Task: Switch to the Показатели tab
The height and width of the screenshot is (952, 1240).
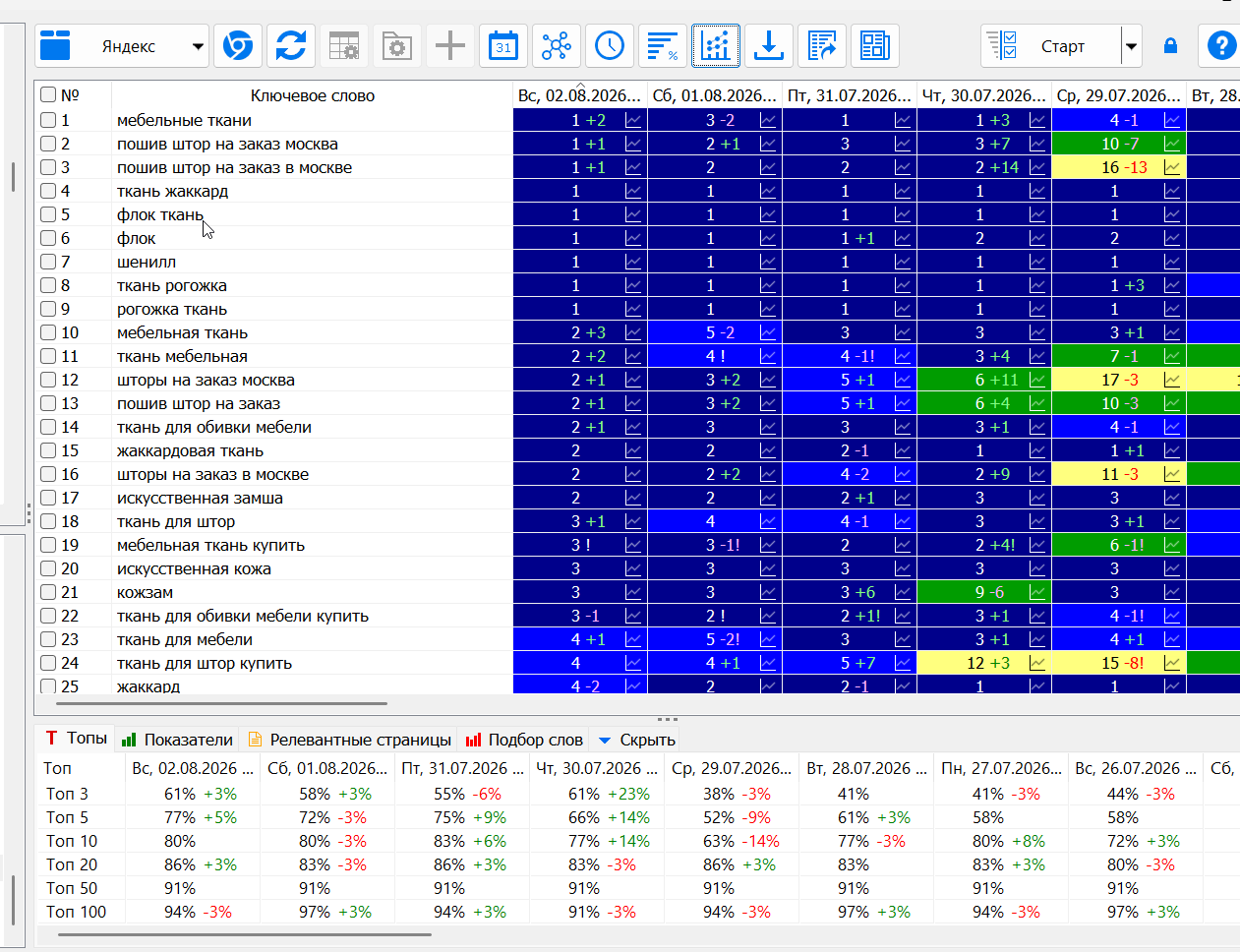Action: click(177, 740)
